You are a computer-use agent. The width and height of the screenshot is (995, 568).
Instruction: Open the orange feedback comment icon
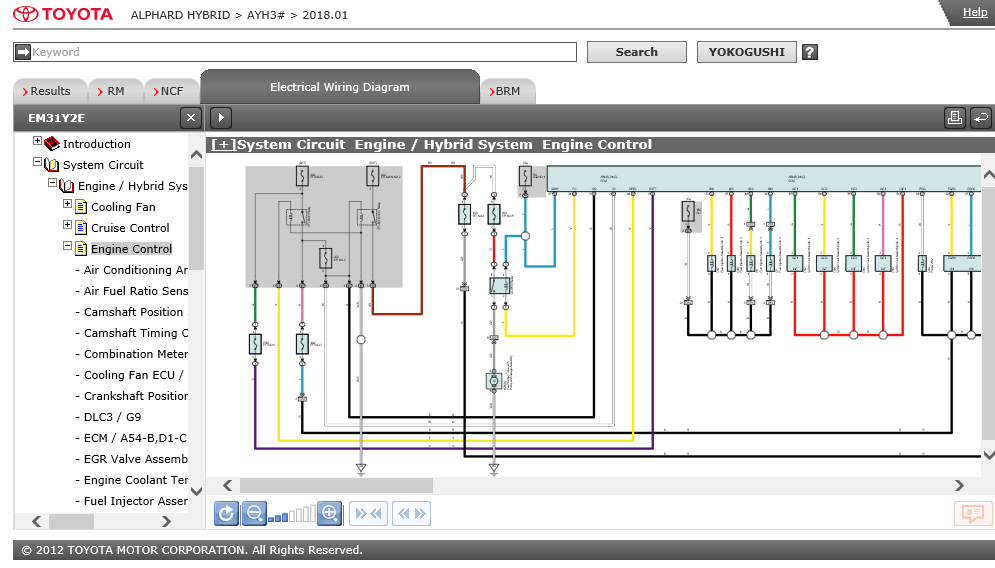[973, 513]
